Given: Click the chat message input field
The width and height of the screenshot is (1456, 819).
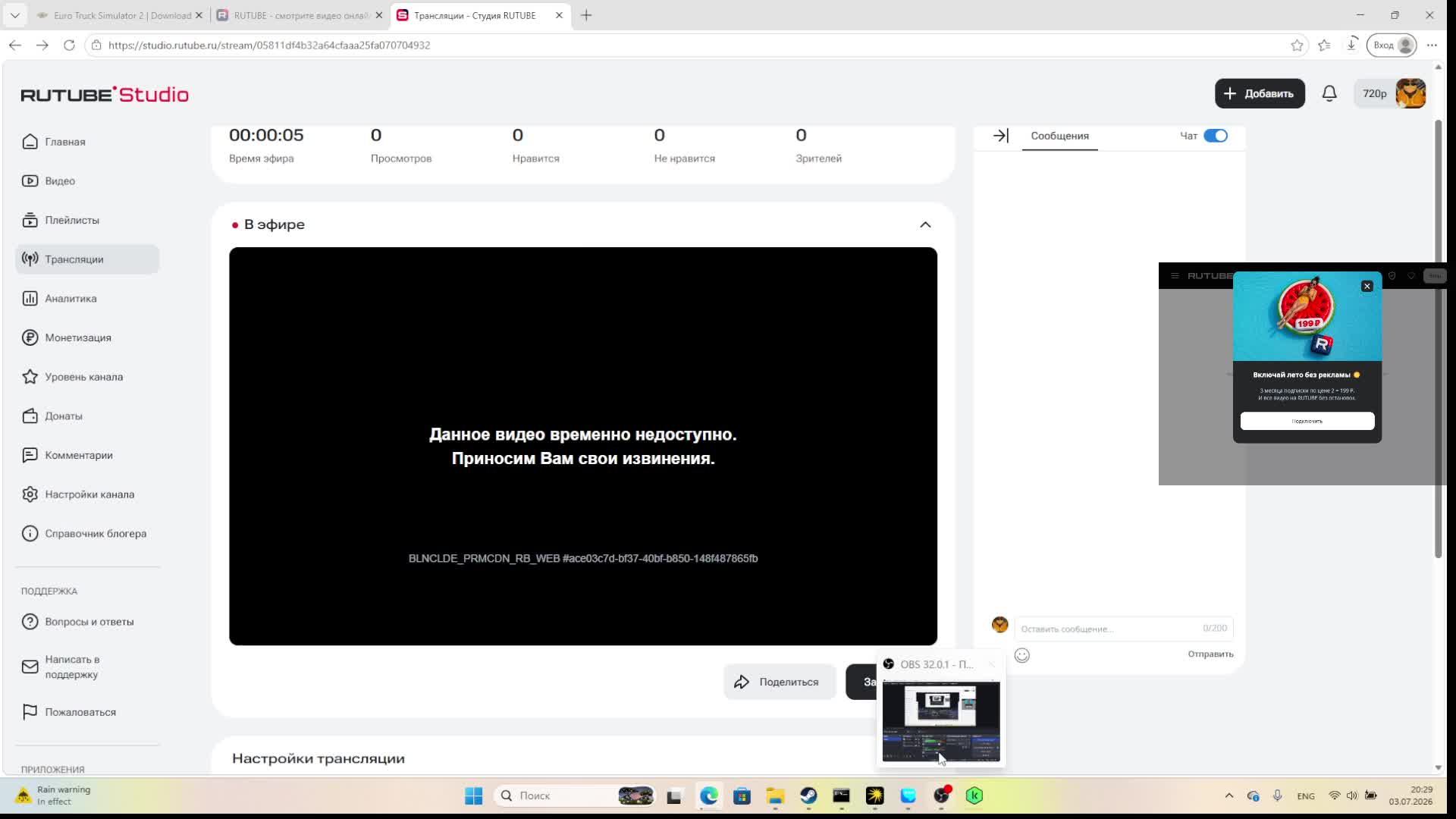Looking at the screenshot, I should (1124, 629).
